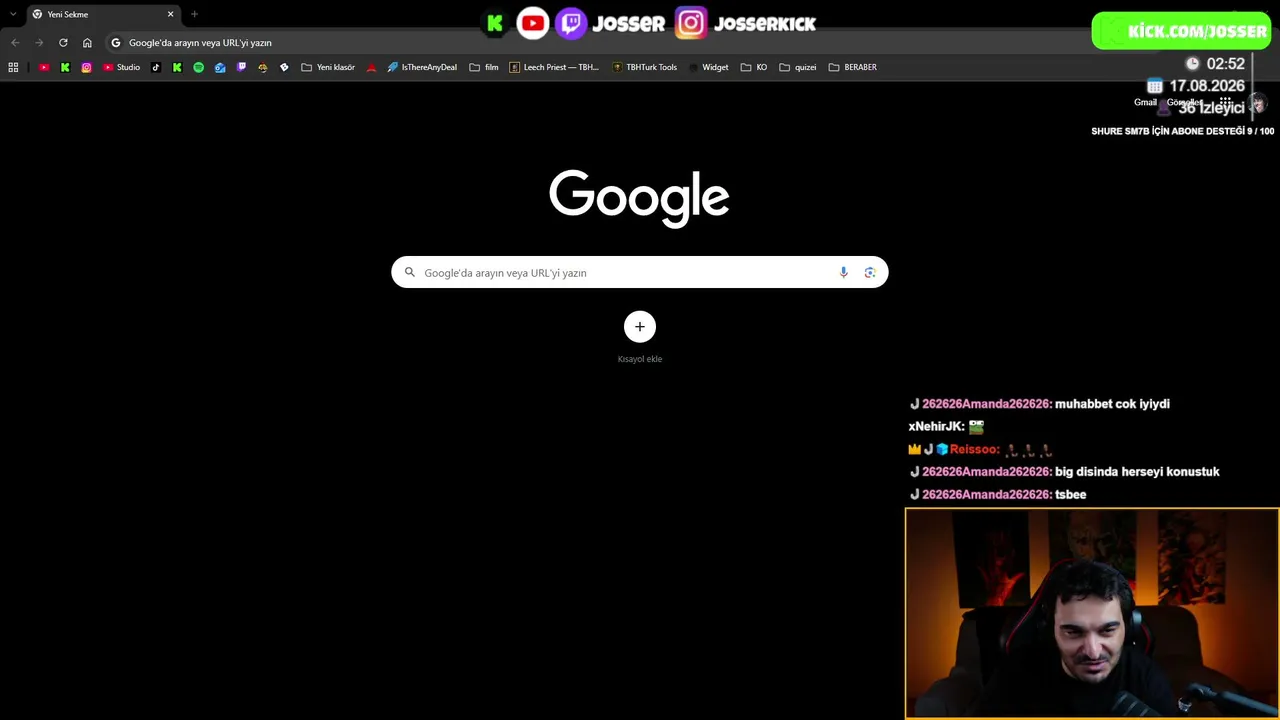Open the Gmail link
This screenshot has width=1280, height=720.
1145,102
